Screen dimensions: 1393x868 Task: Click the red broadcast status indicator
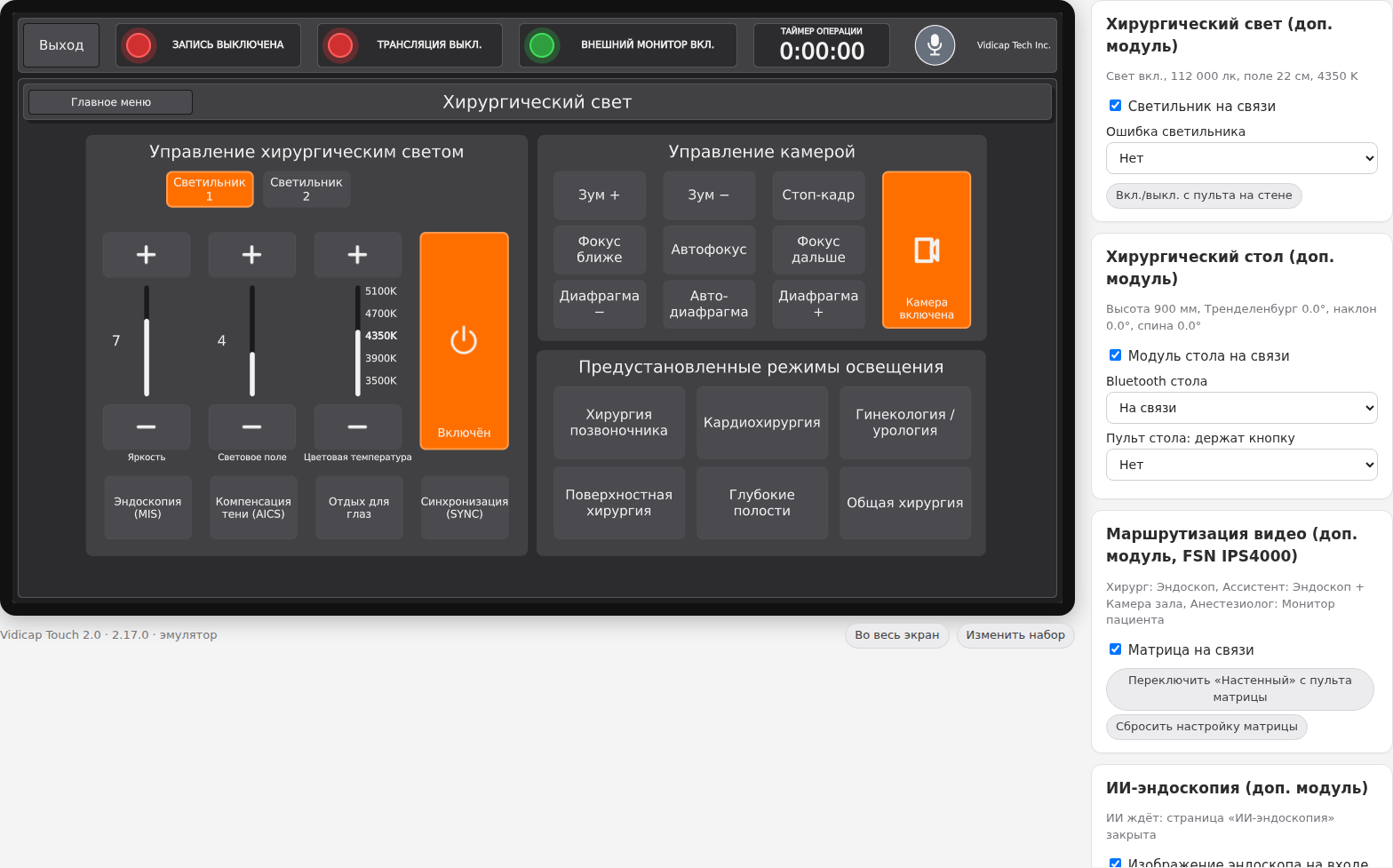tap(340, 45)
